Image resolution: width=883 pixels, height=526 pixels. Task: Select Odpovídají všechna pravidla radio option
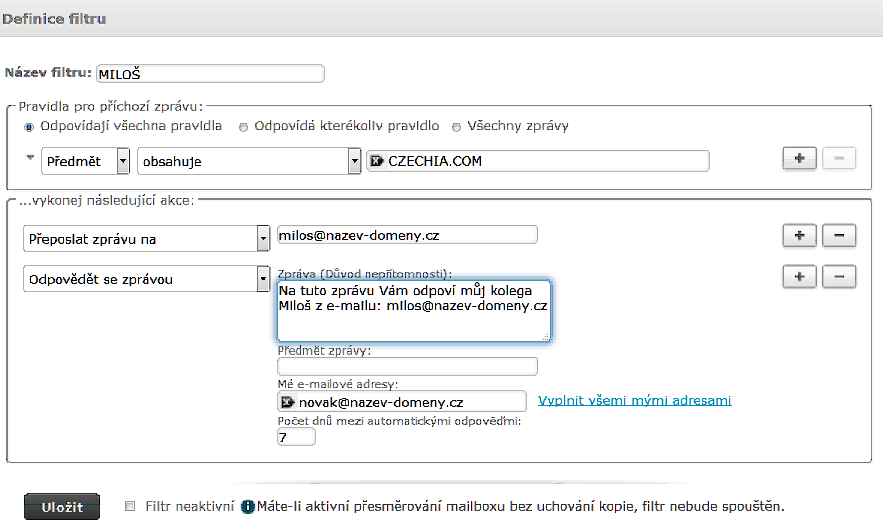(x=29, y=127)
